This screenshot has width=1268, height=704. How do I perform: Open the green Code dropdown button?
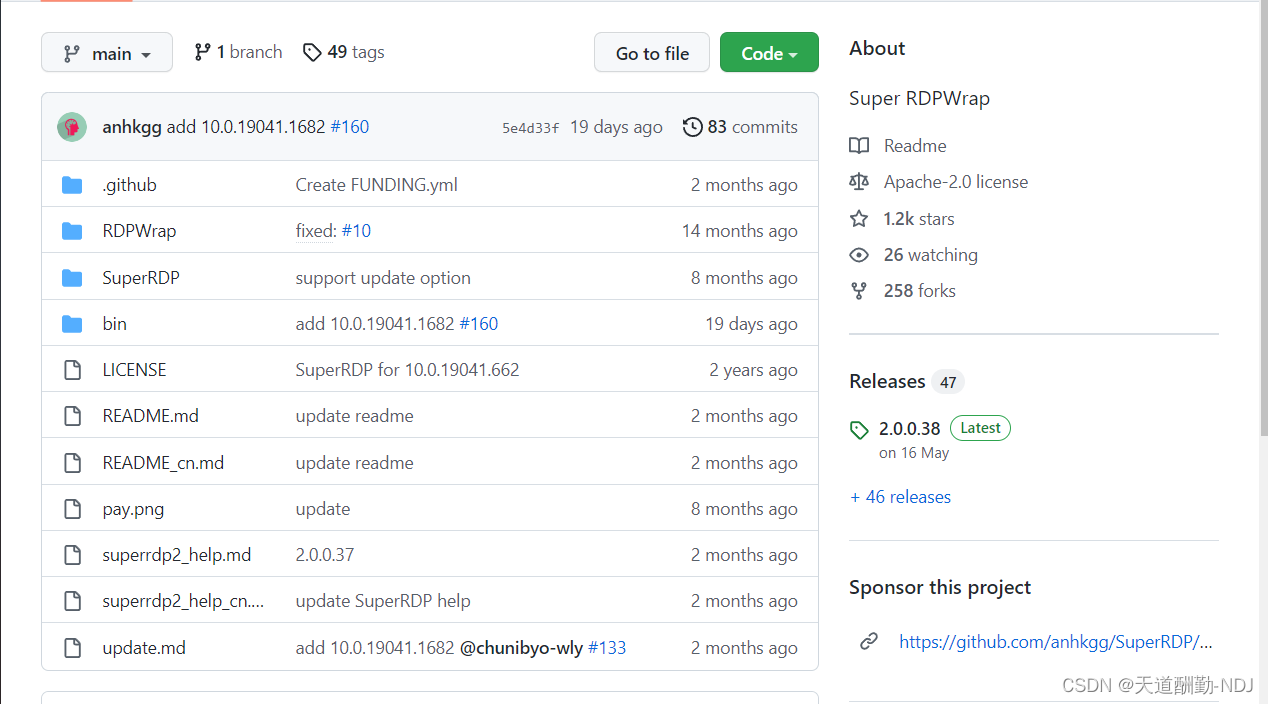coord(769,53)
